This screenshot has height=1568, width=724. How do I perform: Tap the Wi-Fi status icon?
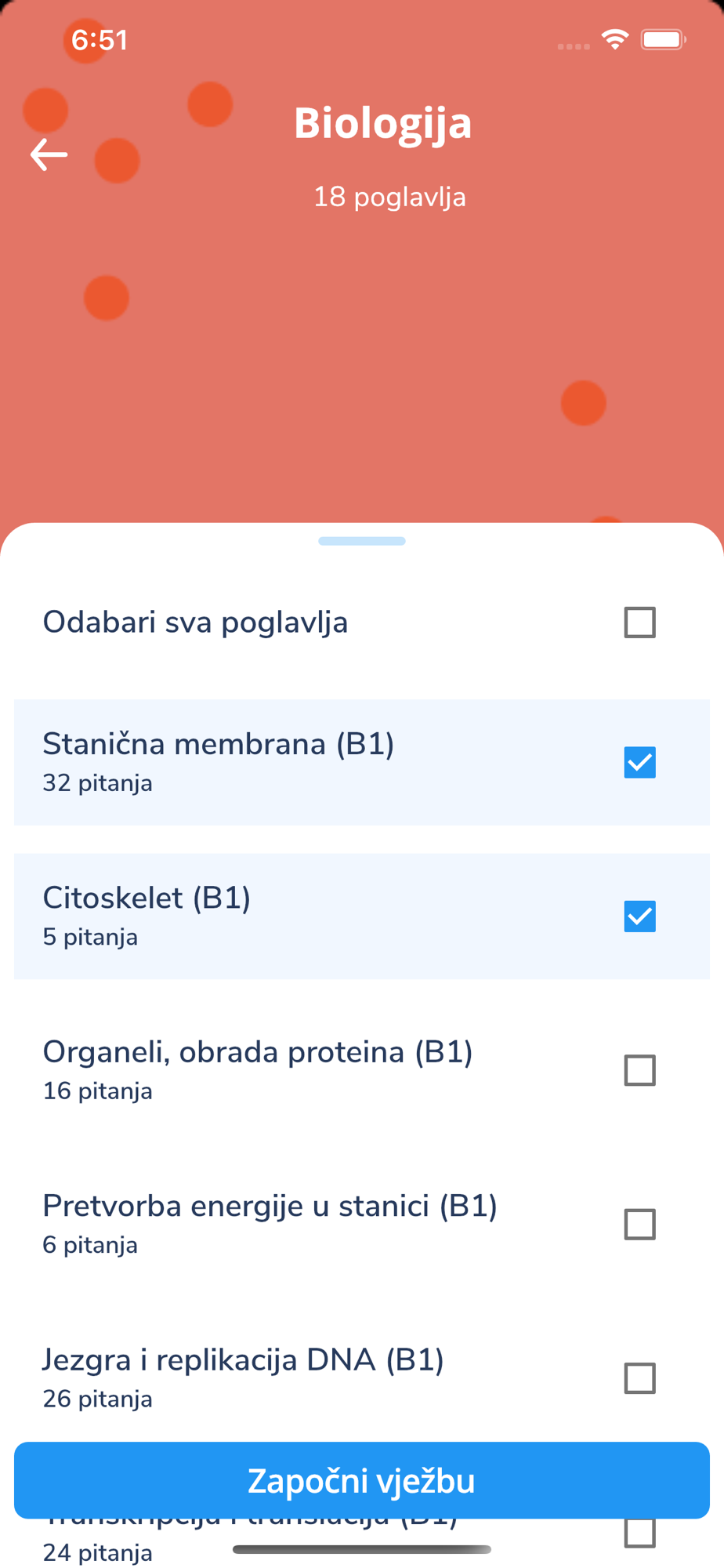pos(615,39)
